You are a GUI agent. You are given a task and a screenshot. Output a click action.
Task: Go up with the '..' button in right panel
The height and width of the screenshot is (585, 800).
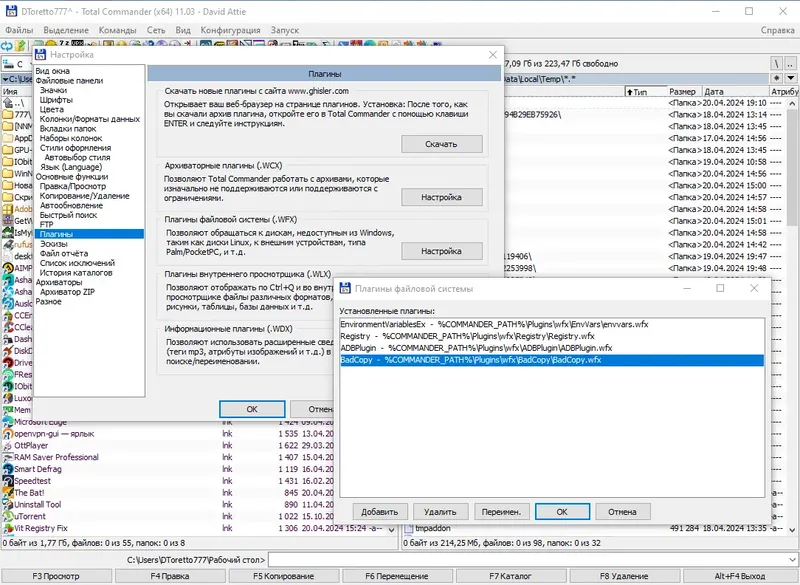click(790, 64)
